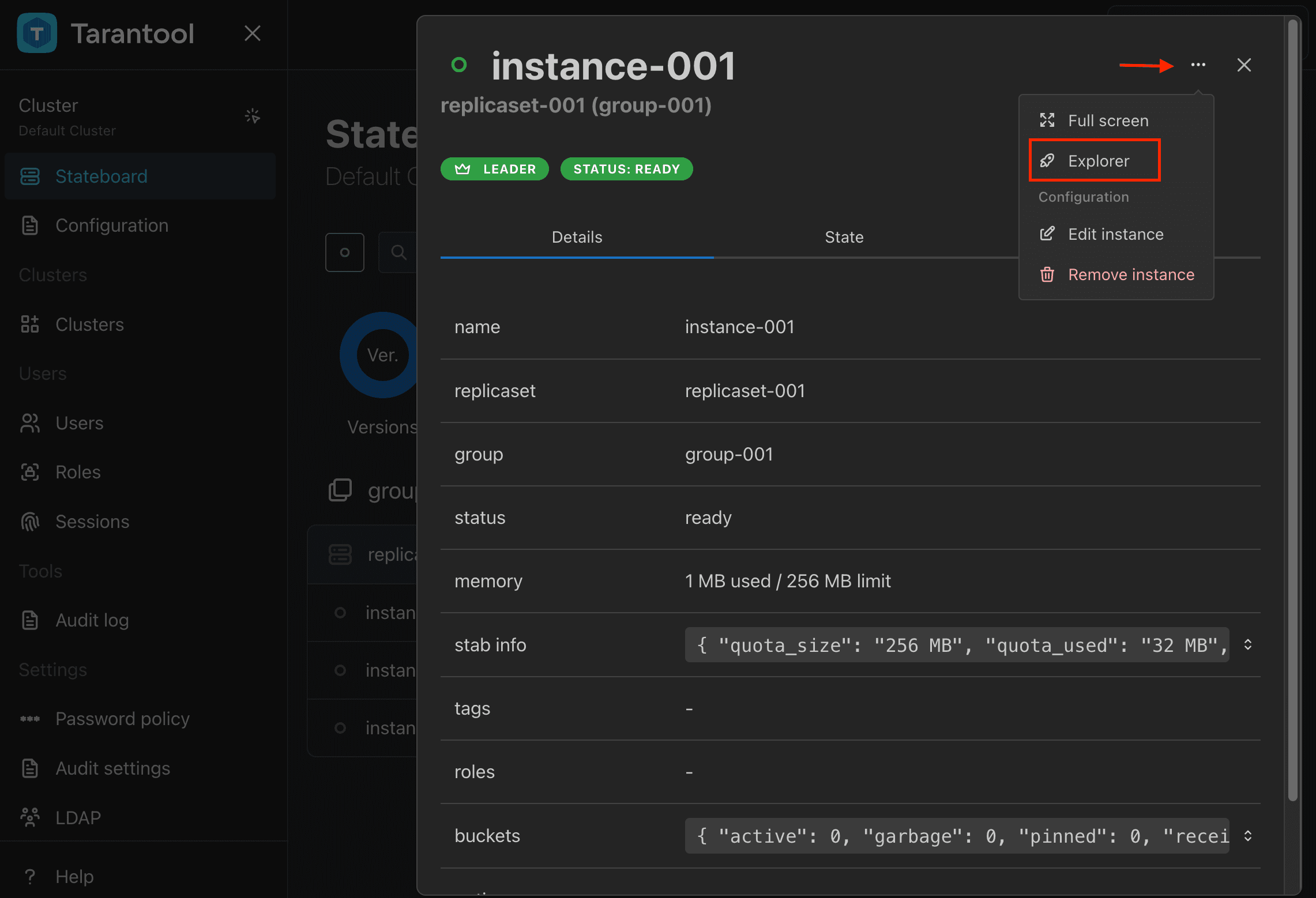Open the Help section
Screen dimensions: 1316x898
(140, 876)
